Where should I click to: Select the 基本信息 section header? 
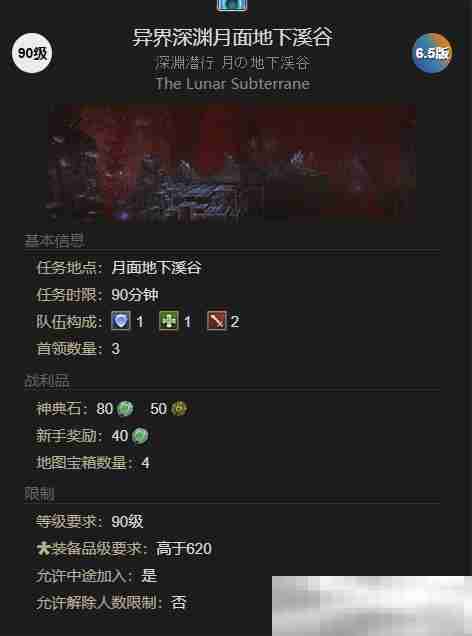pyautogui.click(x=54, y=241)
